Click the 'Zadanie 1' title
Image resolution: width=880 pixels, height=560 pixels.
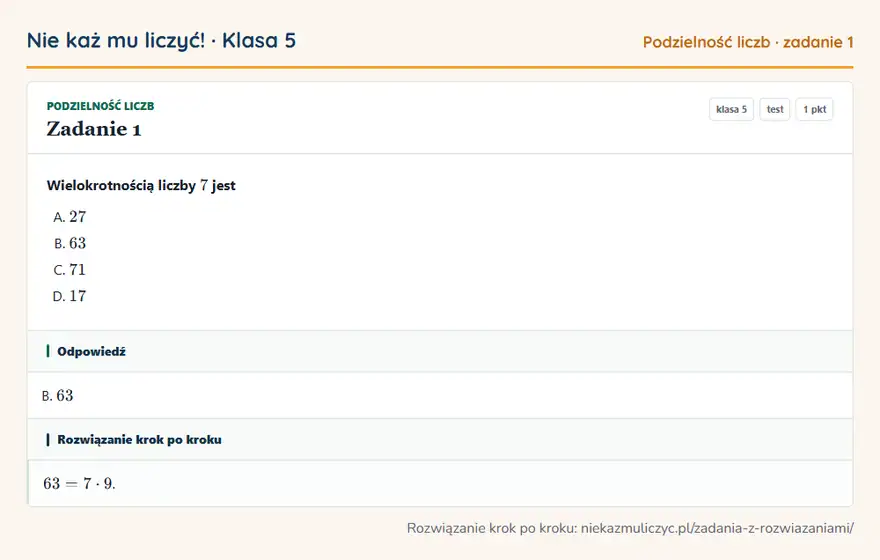pos(94,129)
